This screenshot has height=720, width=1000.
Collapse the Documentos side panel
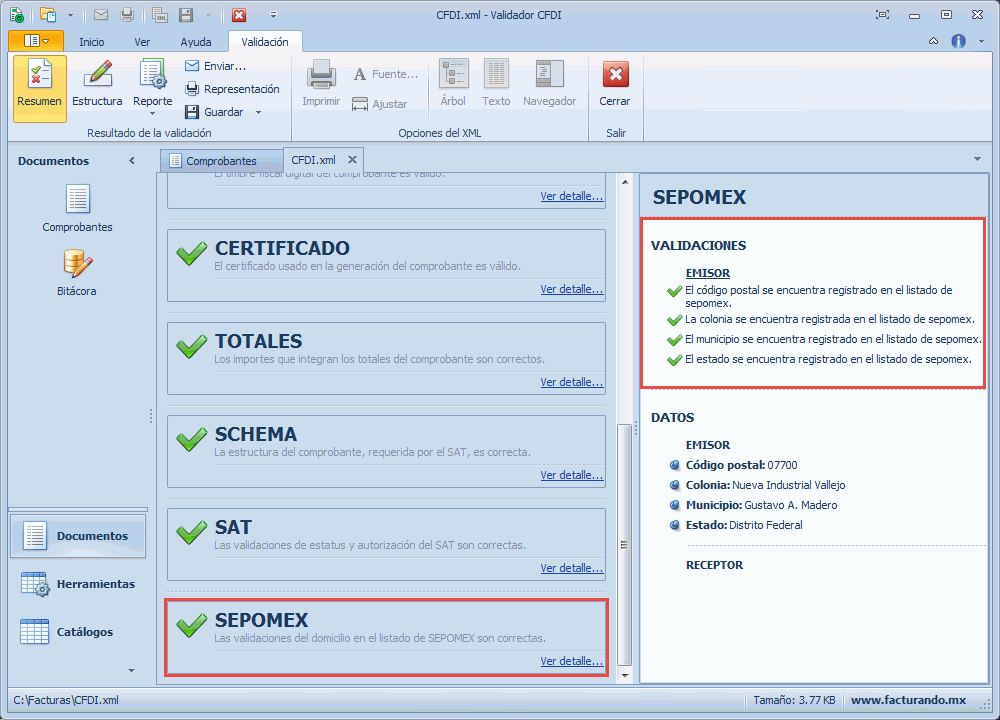pos(132,161)
